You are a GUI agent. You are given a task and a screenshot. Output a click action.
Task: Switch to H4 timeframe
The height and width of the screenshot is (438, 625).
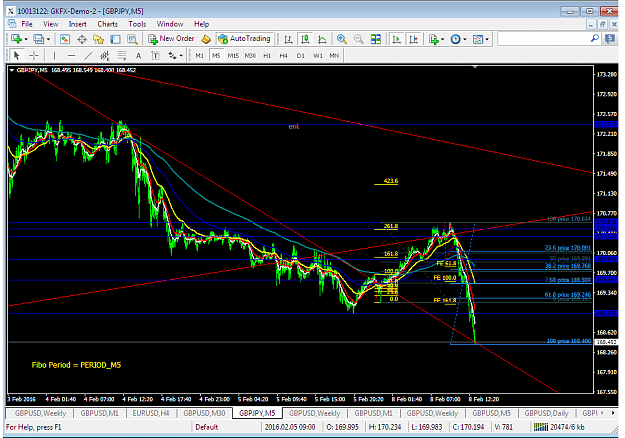pos(283,55)
